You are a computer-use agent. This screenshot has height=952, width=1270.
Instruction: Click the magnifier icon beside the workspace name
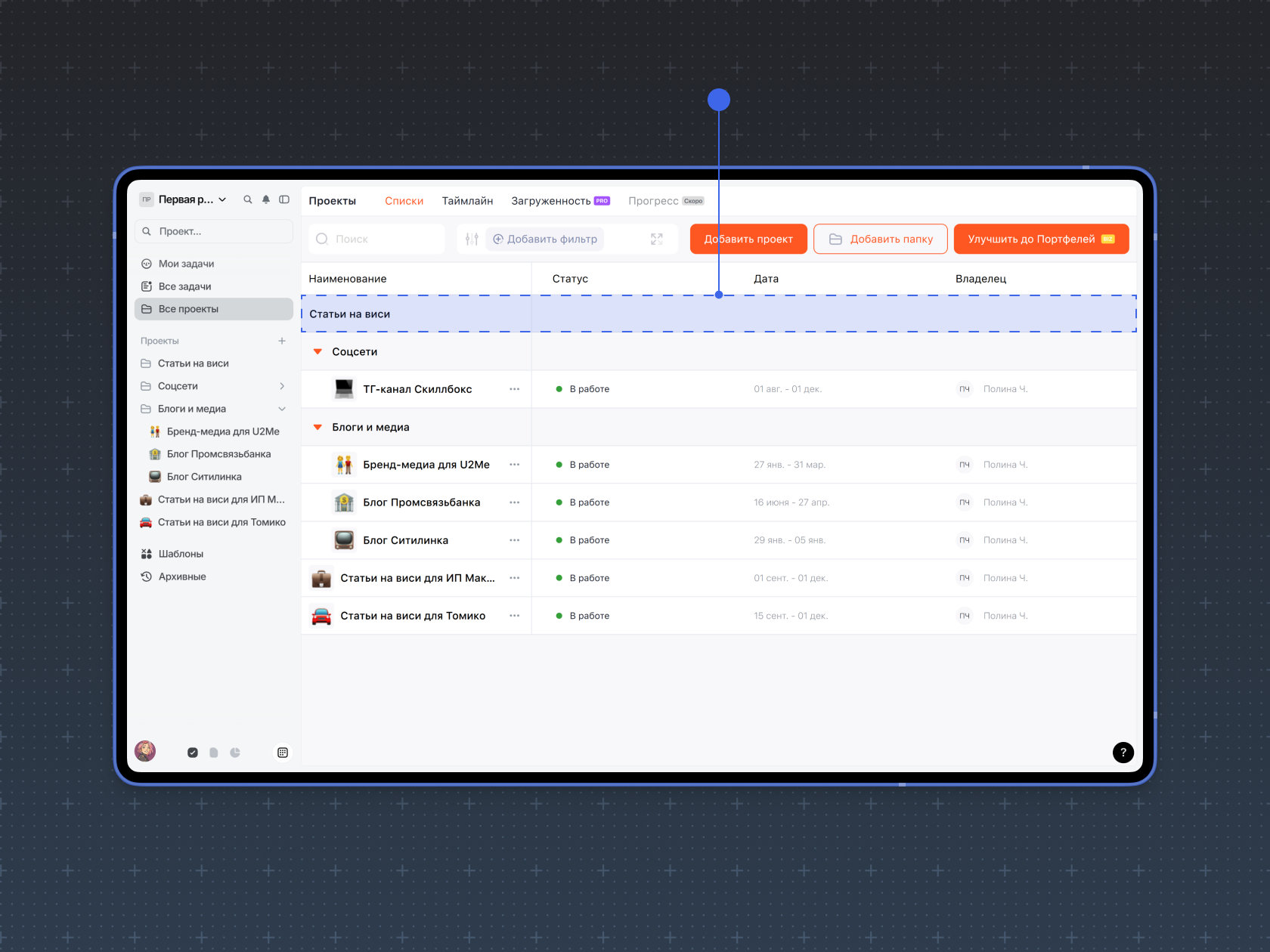click(248, 199)
